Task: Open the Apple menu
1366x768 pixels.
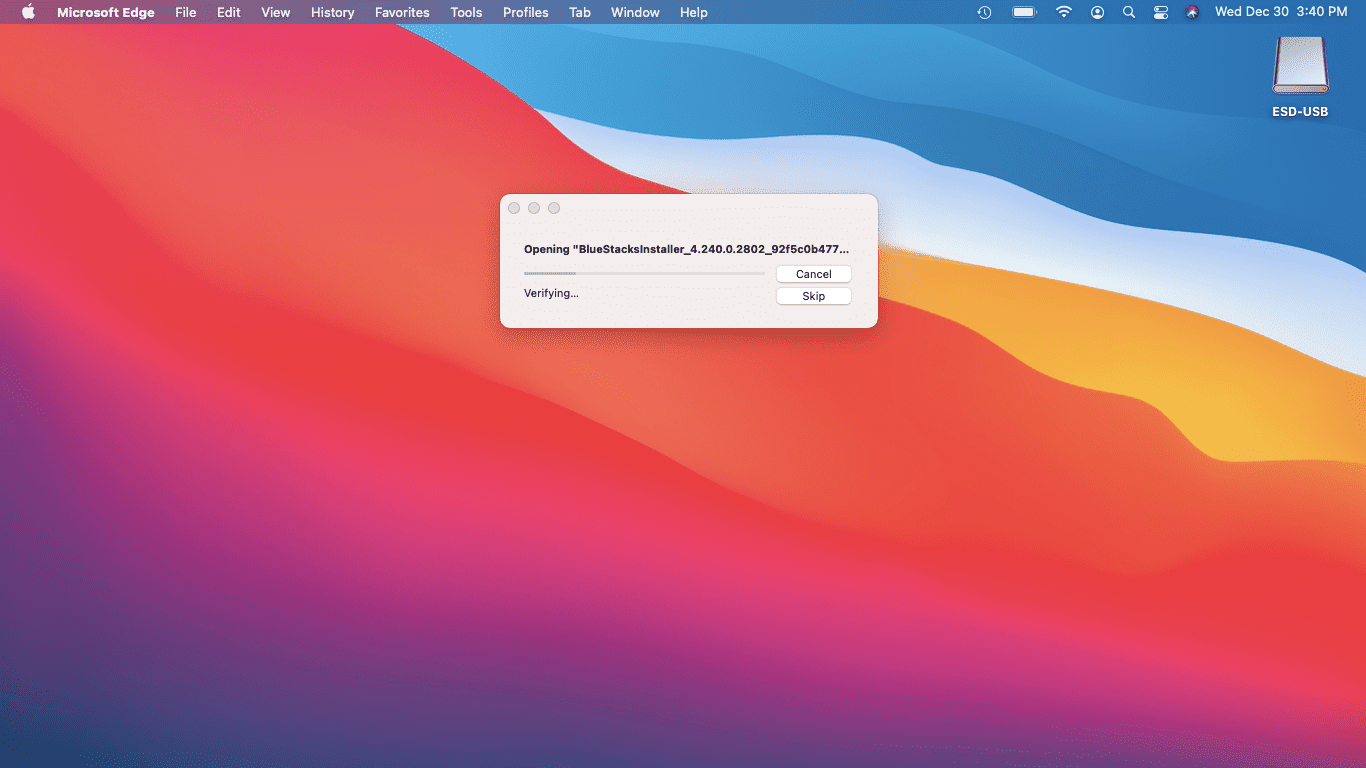Action: point(28,12)
